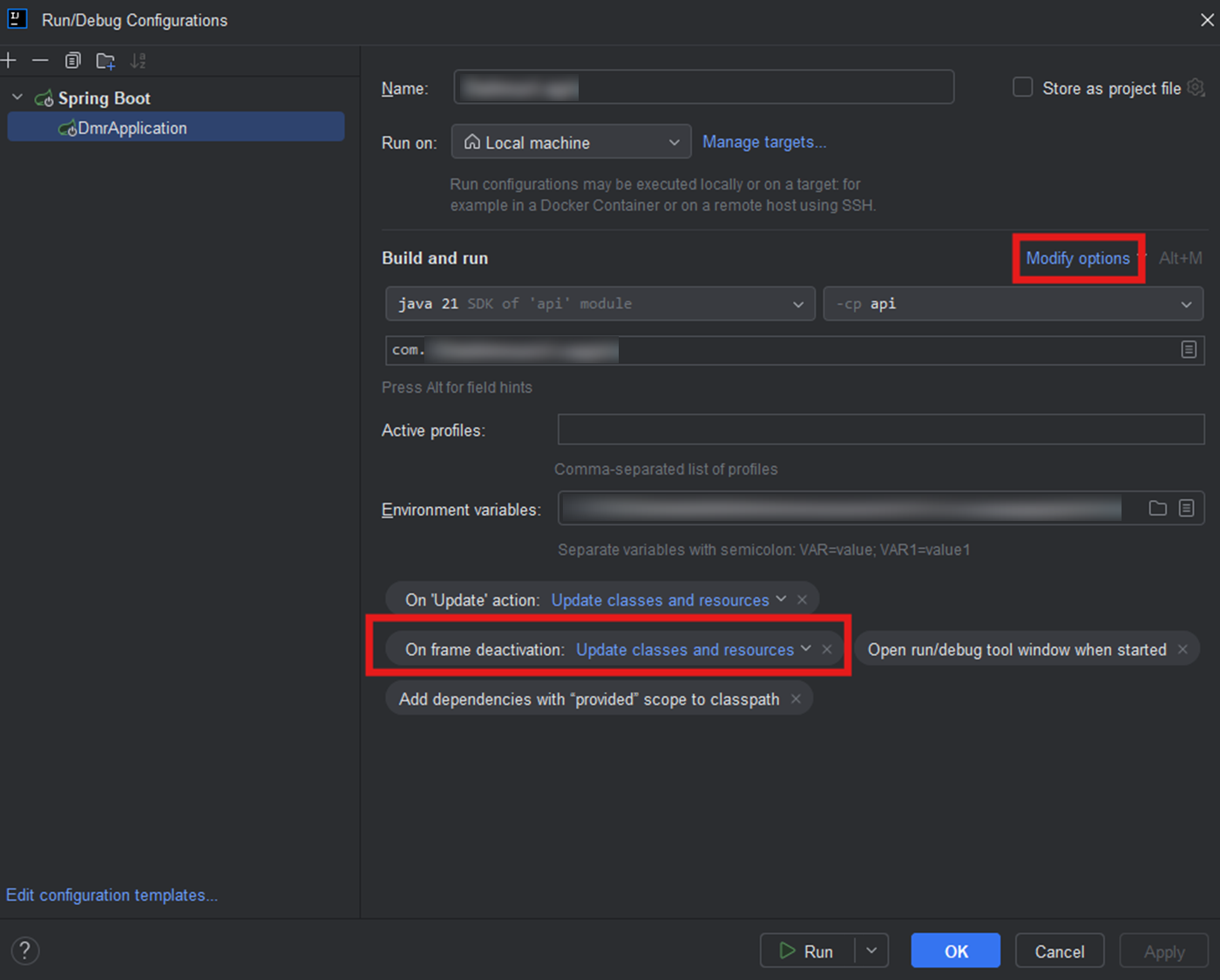The image size is (1220, 980).
Task: Copy the selected configuration
Action: pos(72,60)
